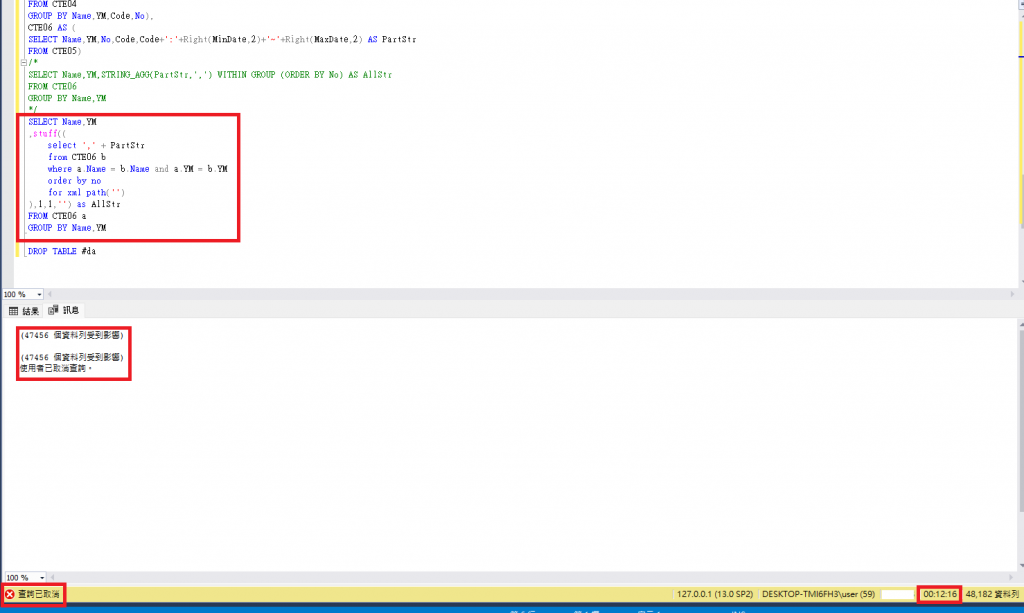Click the line "order by no"
The image size is (1024, 613).
74,180
